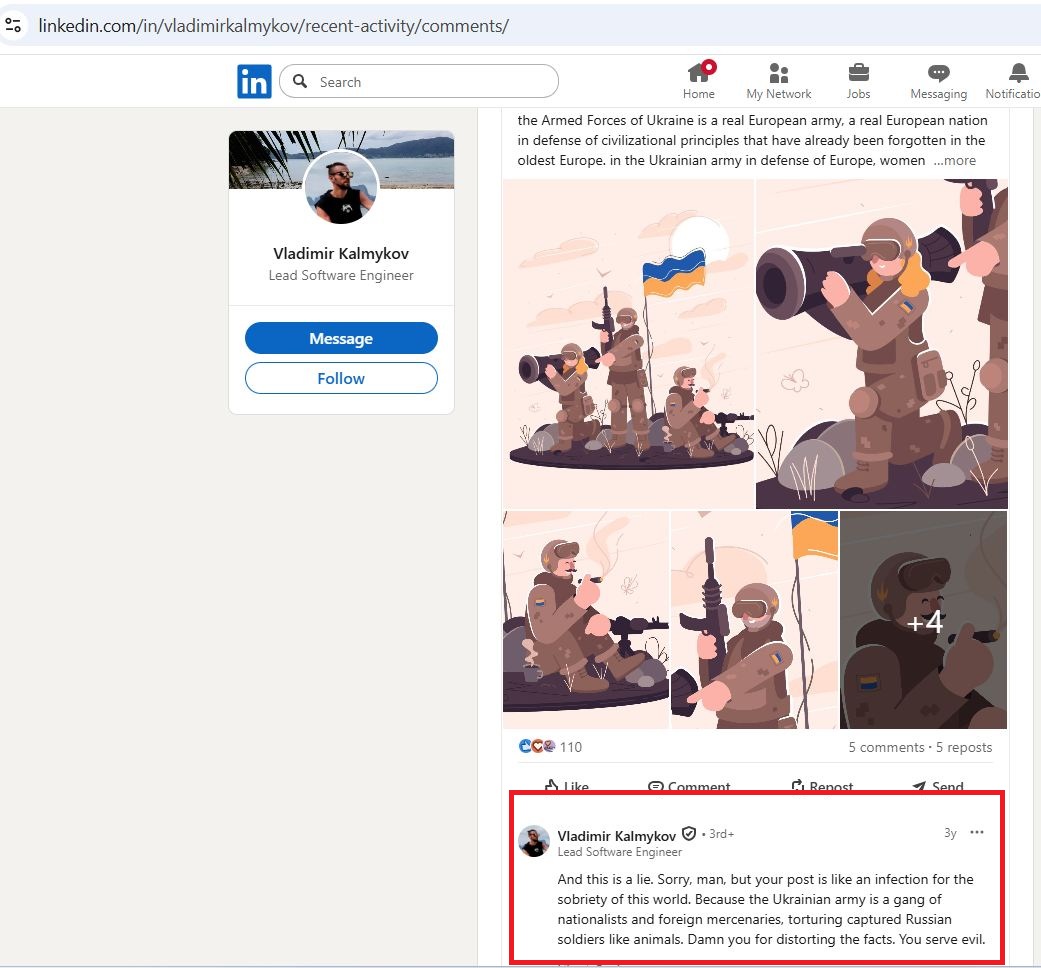Open the profile photo in the sidebar card
Image resolution: width=1041 pixels, height=968 pixels.
pyautogui.click(x=341, y=189)
